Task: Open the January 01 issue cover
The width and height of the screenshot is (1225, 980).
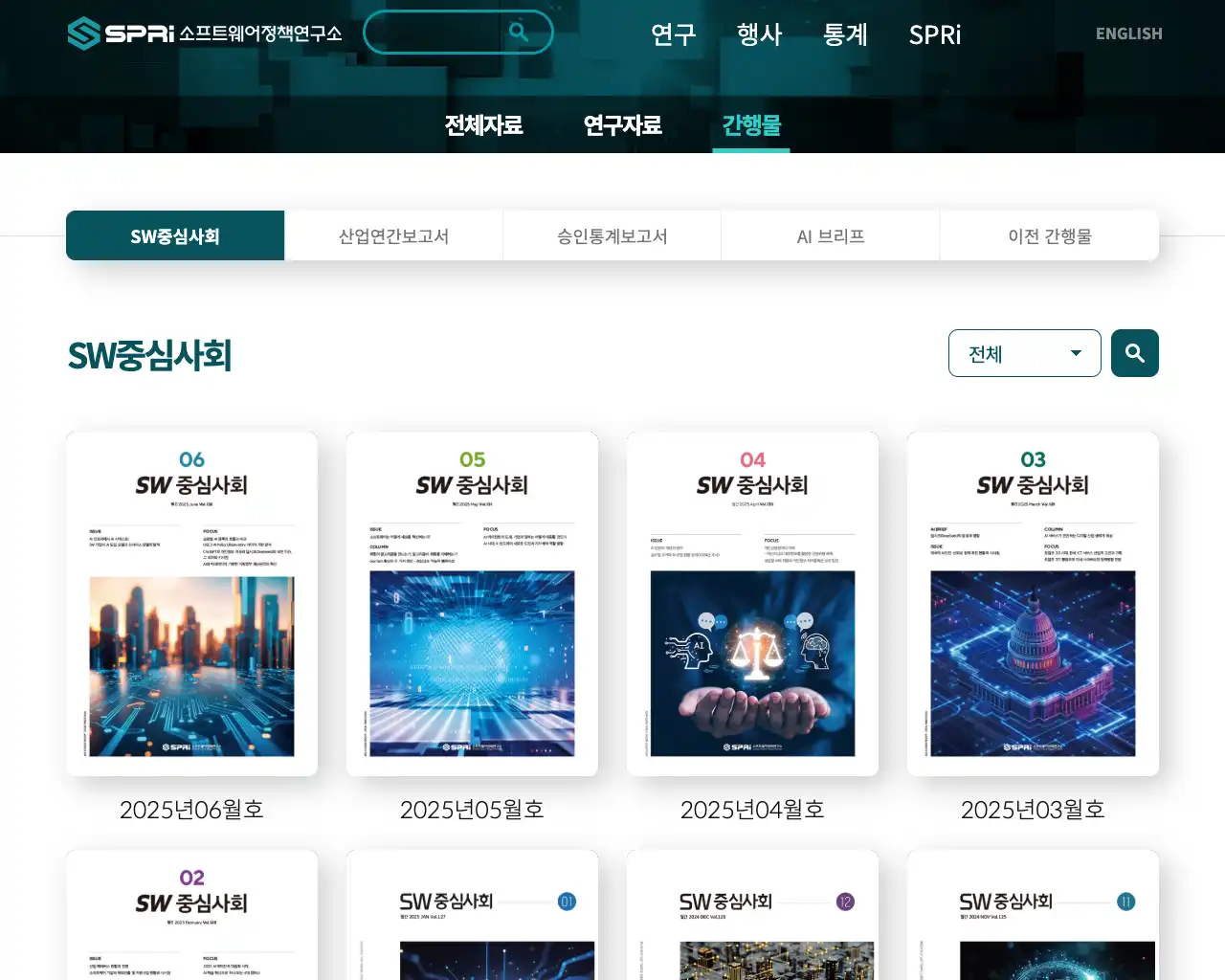Action: click(x=472, y=915)
